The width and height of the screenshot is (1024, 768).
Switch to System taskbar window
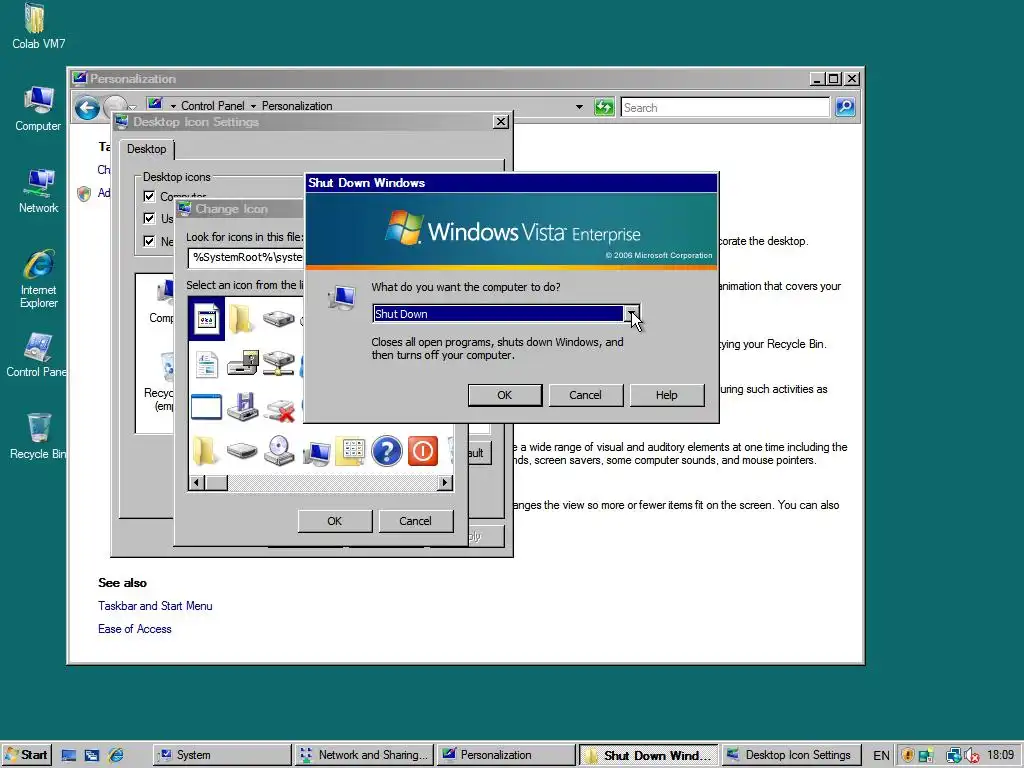[x=222, y=755]
